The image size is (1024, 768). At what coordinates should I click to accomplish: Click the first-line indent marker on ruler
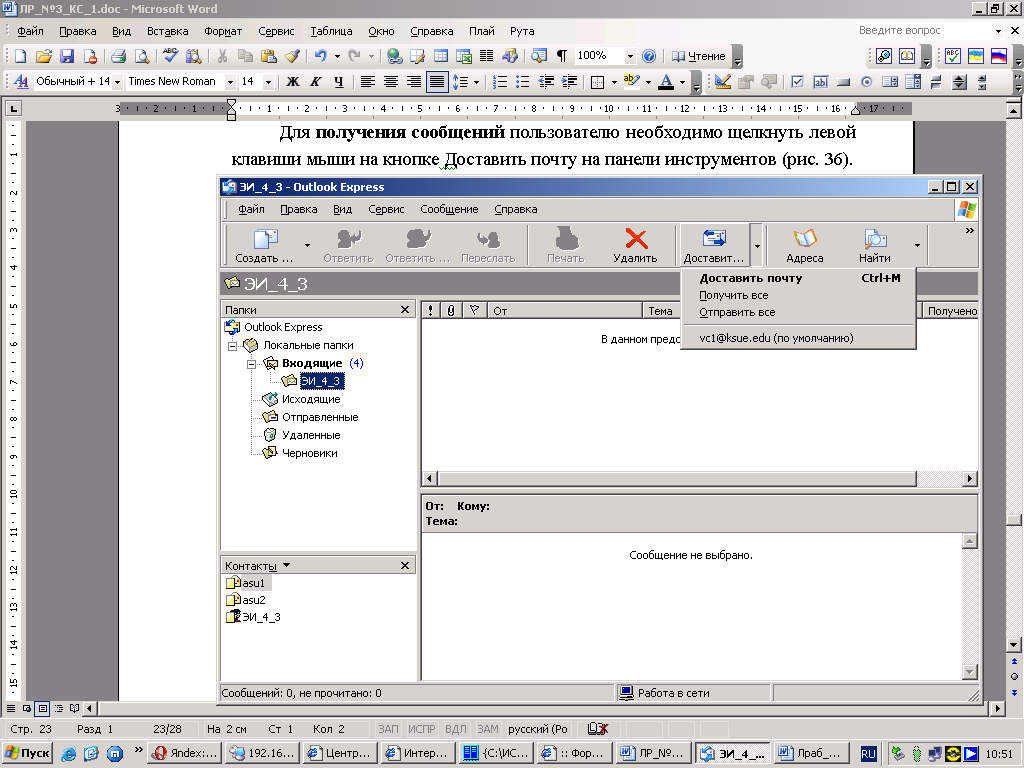pos(231,103)
